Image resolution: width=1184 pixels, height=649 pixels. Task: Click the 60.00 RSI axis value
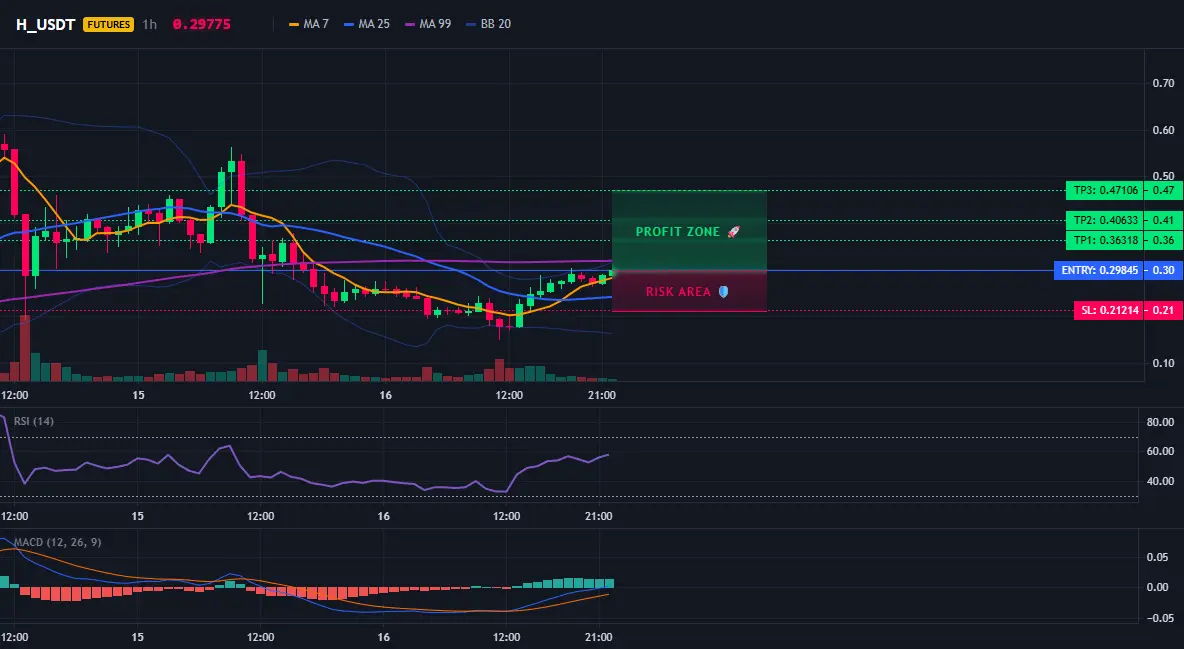(x=1161, y=451)
